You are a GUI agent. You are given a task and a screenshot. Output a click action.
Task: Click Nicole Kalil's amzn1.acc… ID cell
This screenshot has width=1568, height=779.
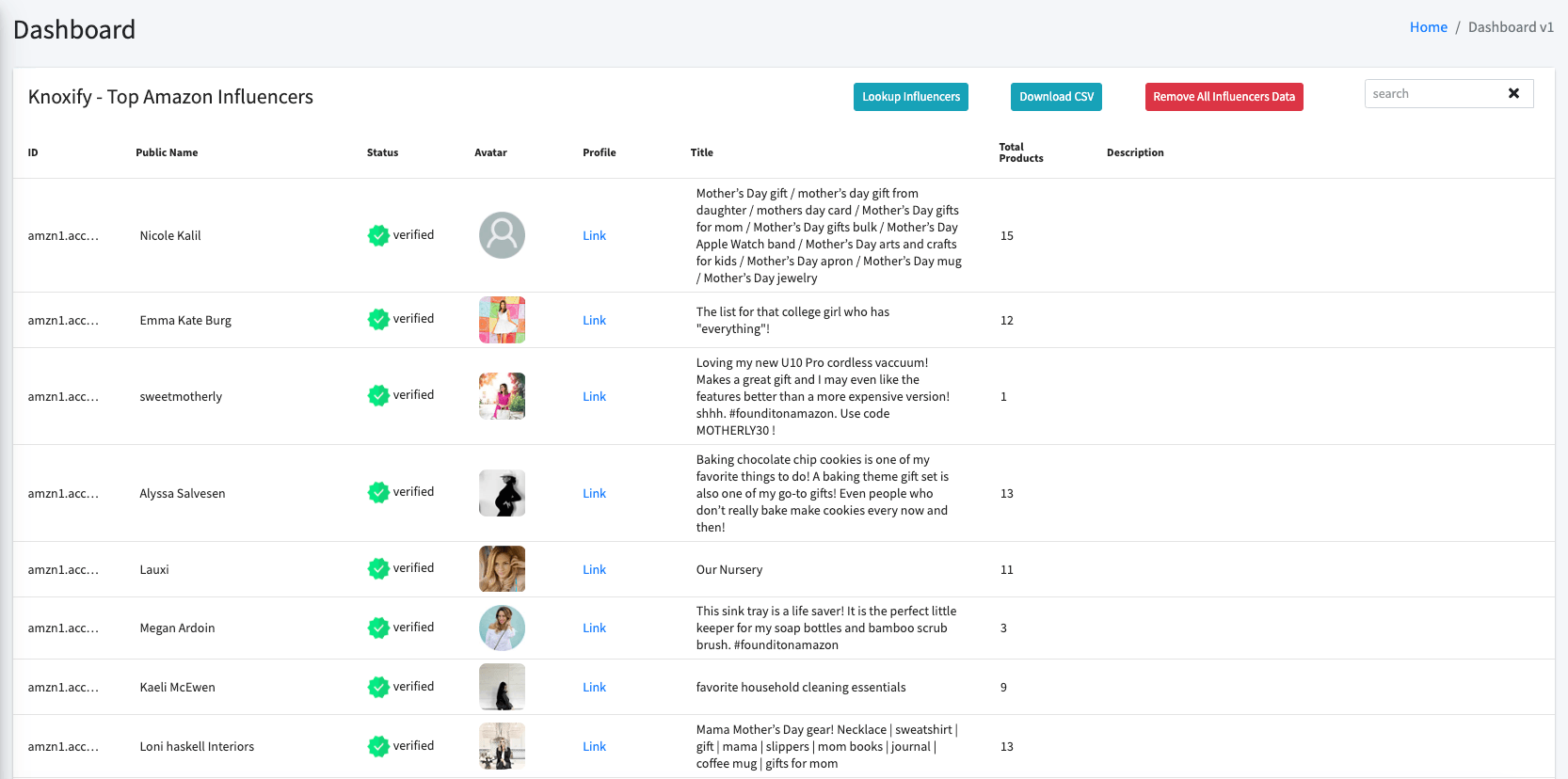point(63,236)
